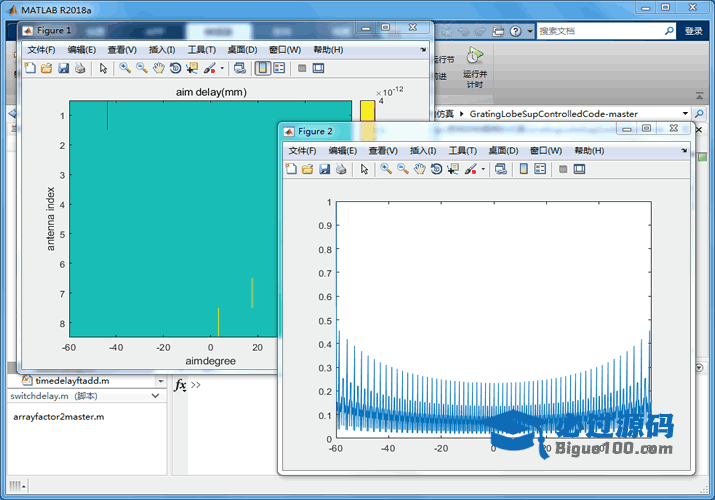Select the Pan hand tool in Figure 2
This screenshot has width=715, height=500.
[x=420, y=169]
